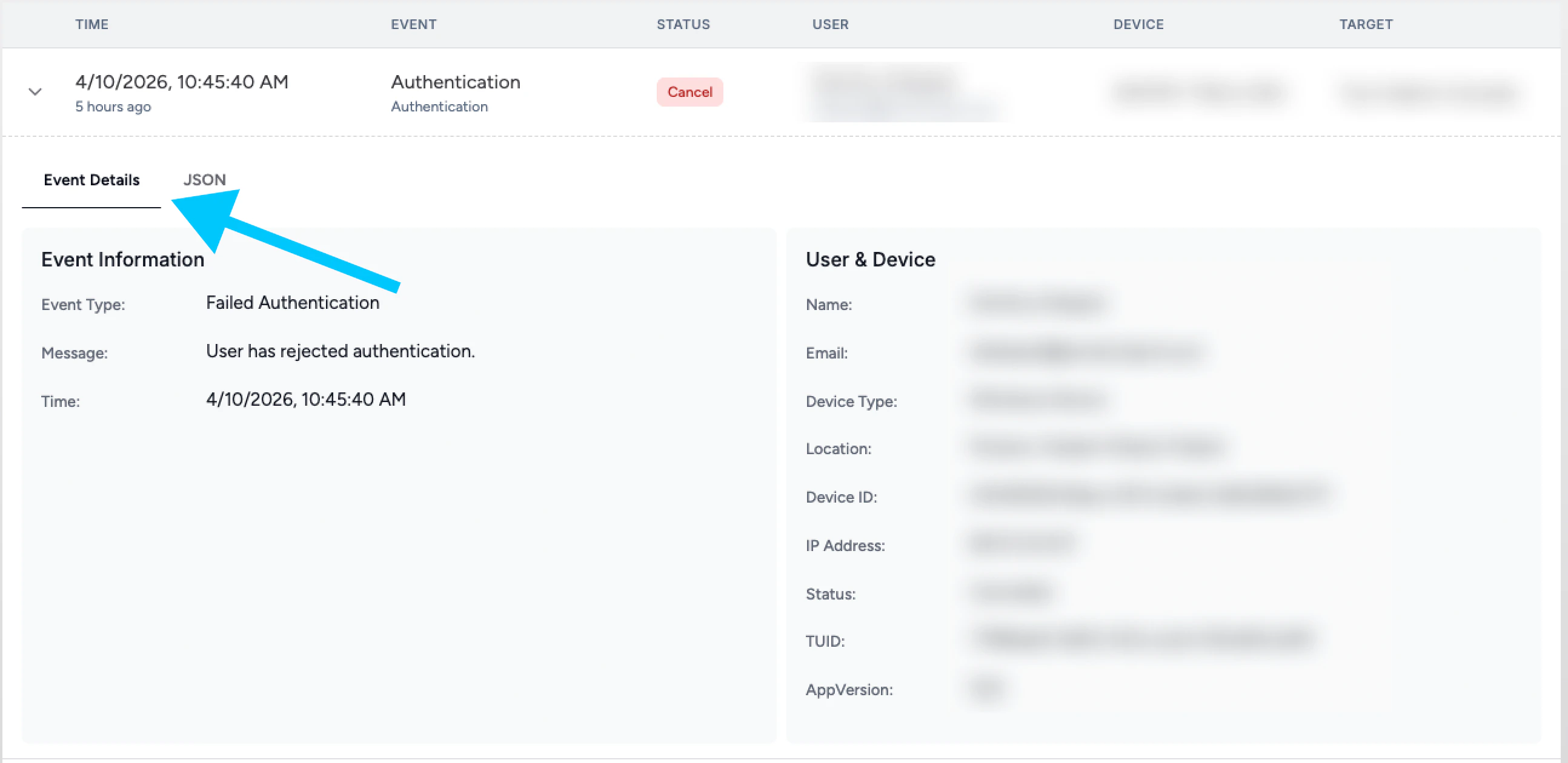Sort by the TIME column header

click(92, 24)
